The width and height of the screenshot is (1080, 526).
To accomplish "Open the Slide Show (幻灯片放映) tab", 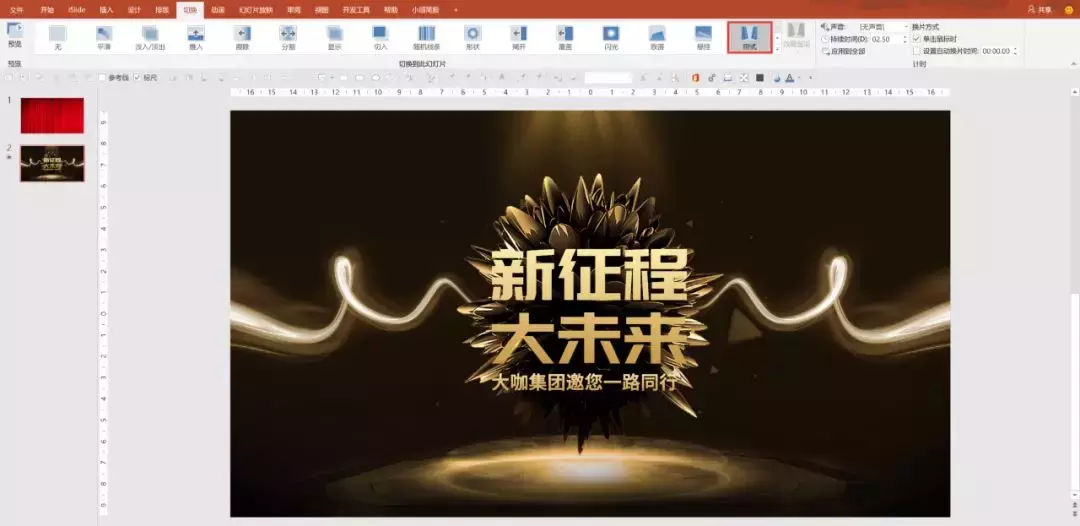I will click(x=256, y=10).
